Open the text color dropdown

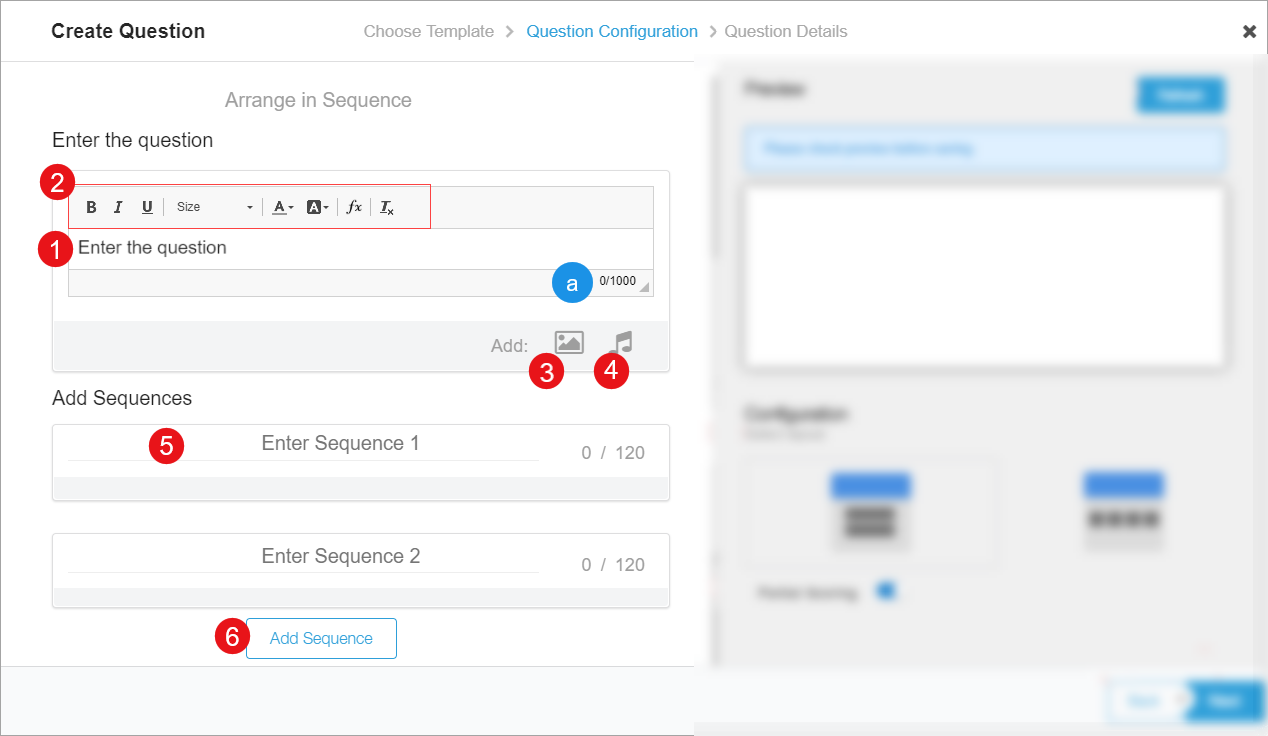282,207
